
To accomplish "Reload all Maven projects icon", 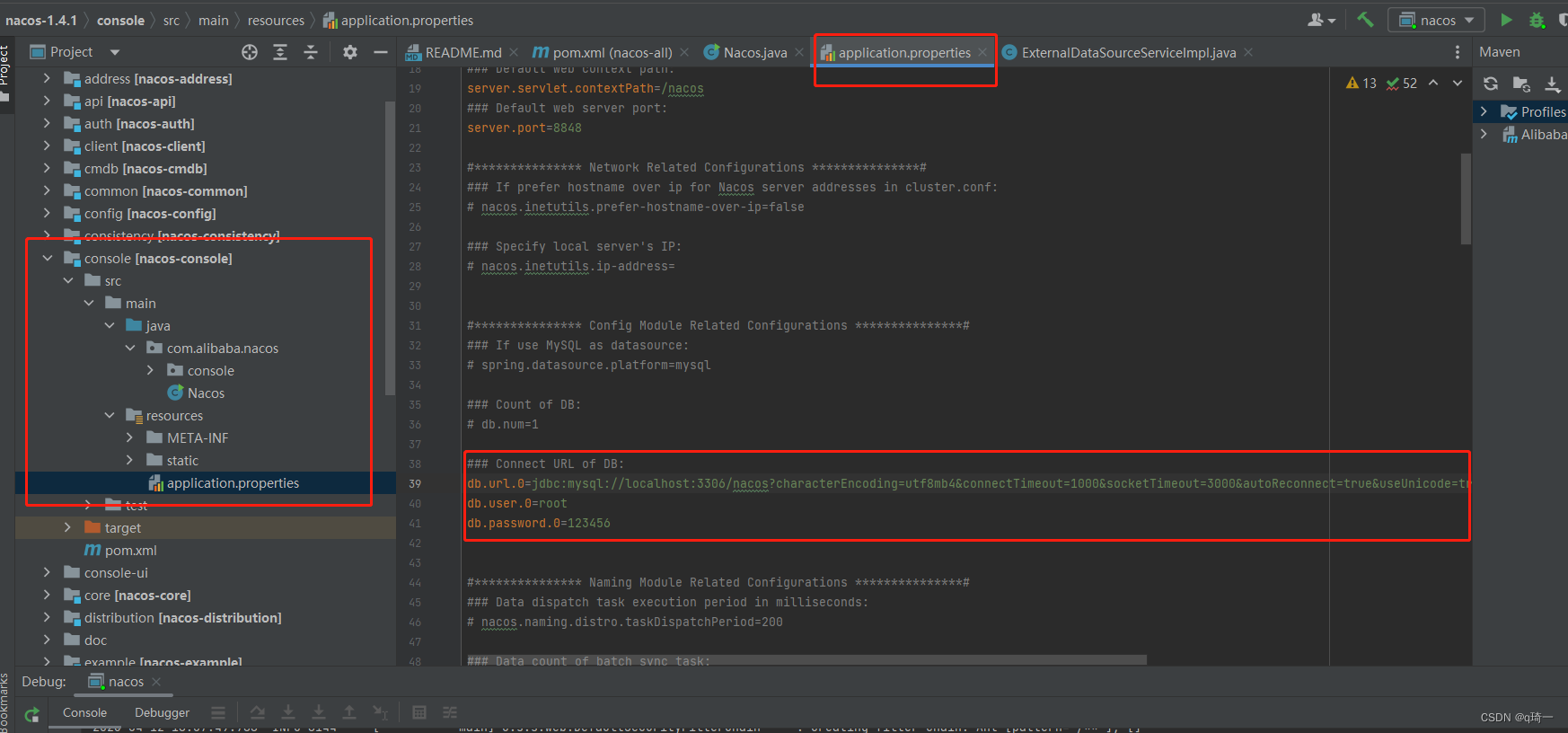I will pyautogui.click(x=1491, y=84).
